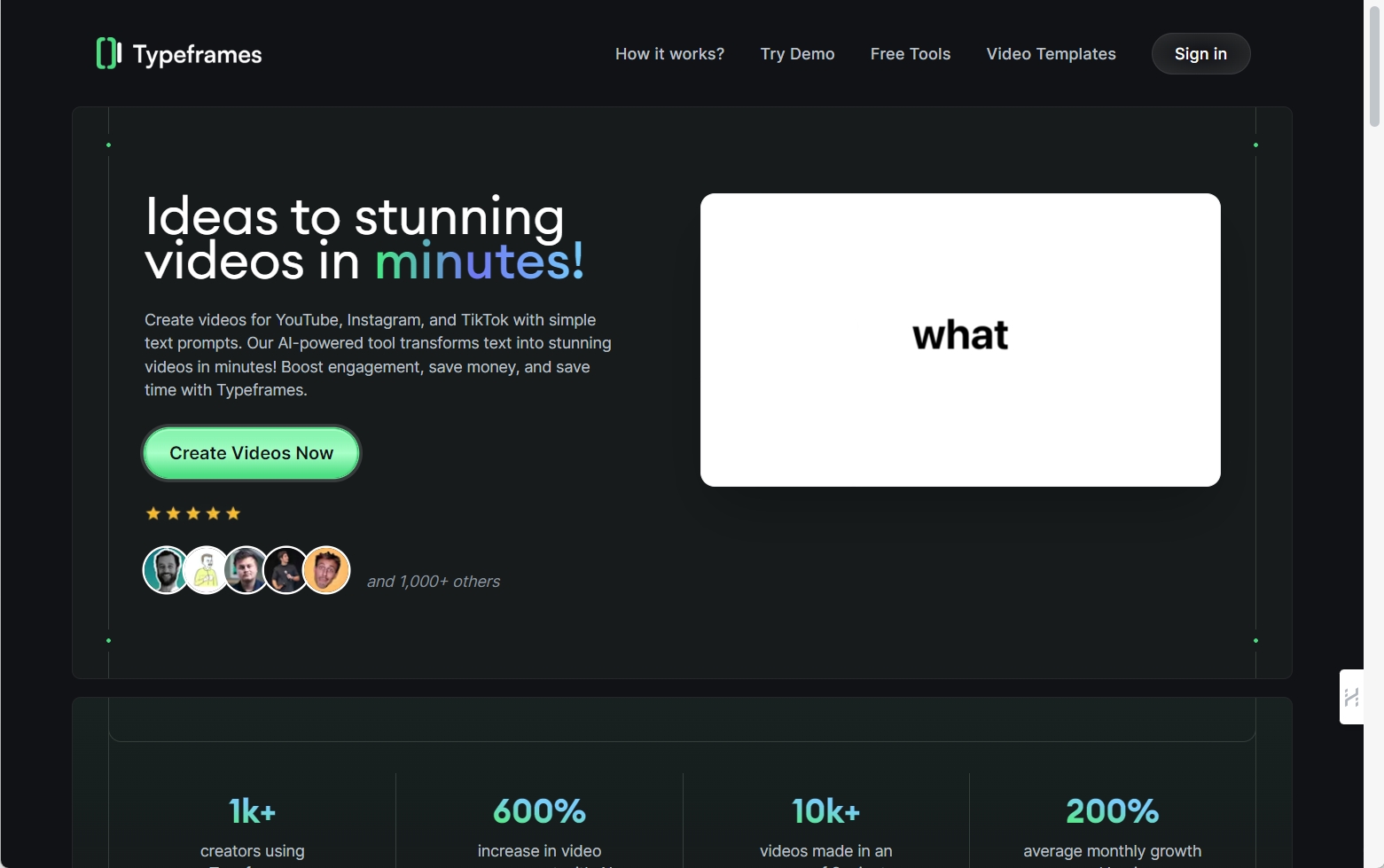1384x868 pixels.
Task: Click the "and 1,000+ others" text
Action: 434,582
